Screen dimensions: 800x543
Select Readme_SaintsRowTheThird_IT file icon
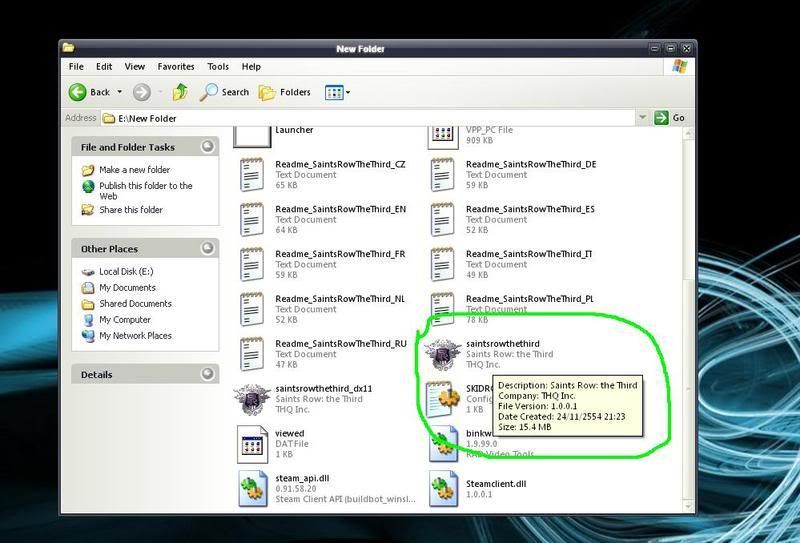(443, 264)
